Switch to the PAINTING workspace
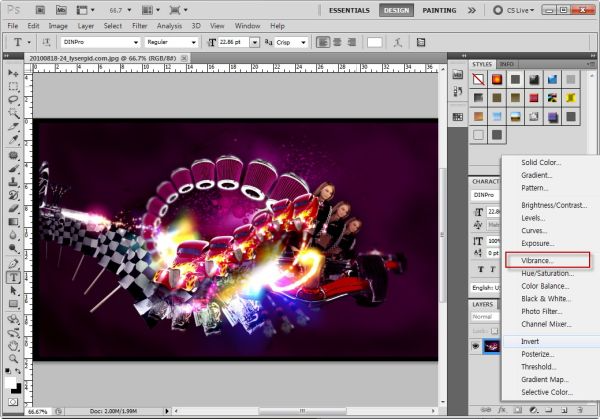 click(x=439, y=10)
